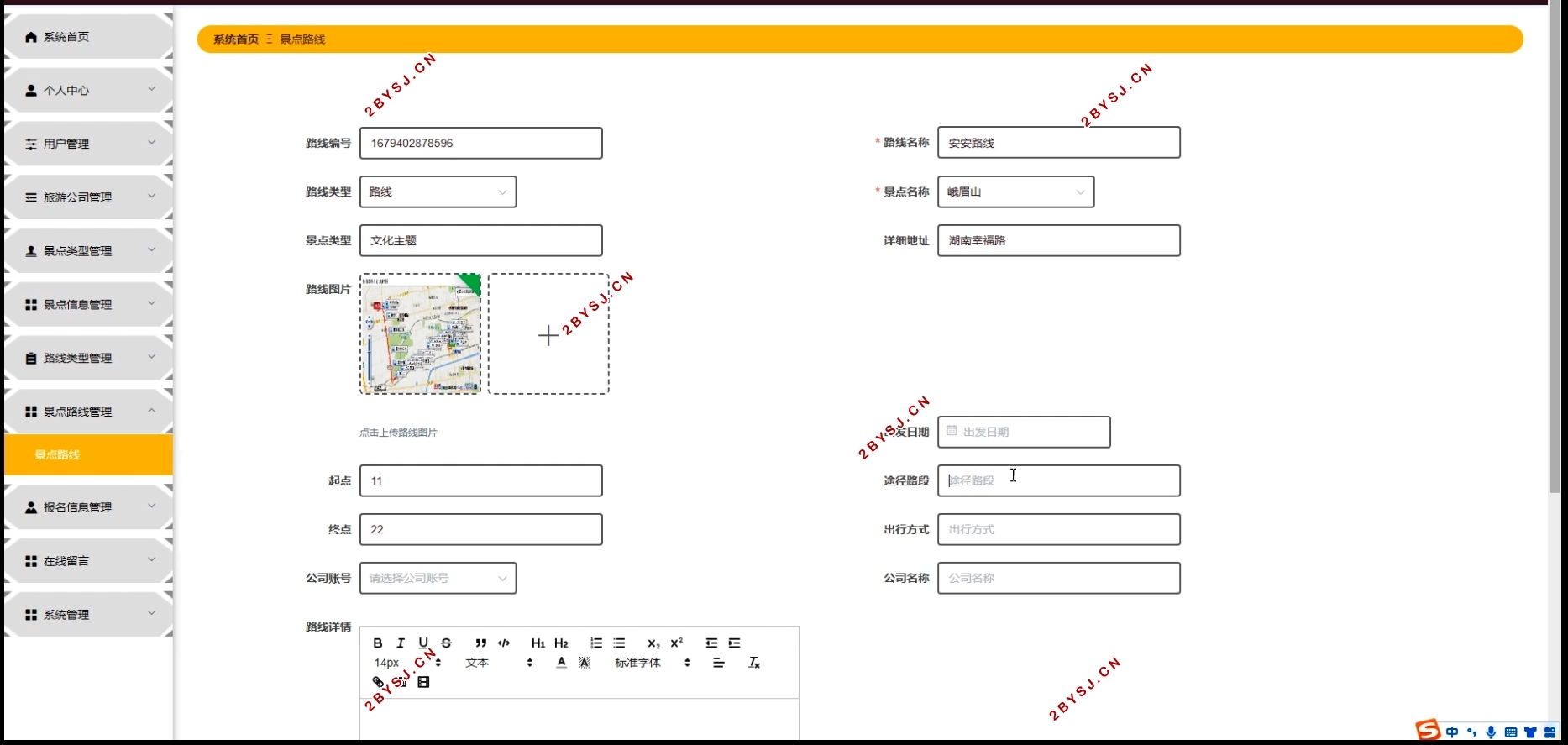Expand the 系统管理 sidebar menu

tap(88, 615)
